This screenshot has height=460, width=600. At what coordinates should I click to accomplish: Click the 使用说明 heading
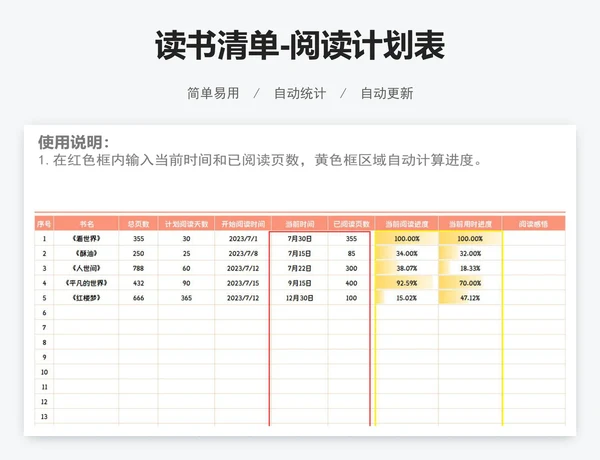(x=73, y=142)
